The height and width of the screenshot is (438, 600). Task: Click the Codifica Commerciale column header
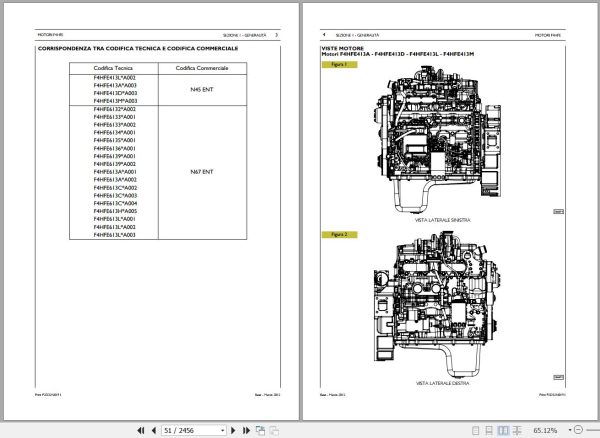click(202, 68)
